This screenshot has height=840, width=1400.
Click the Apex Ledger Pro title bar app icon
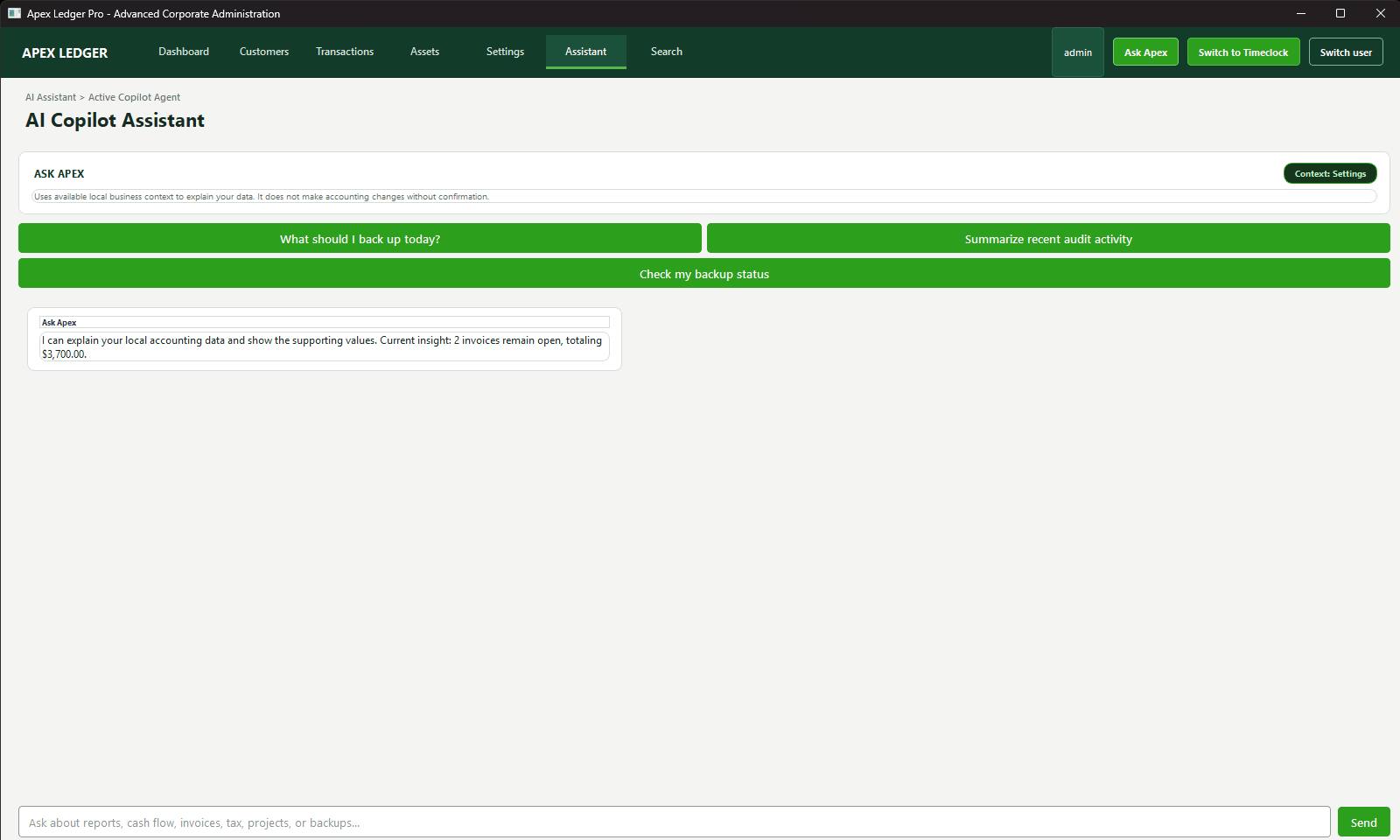14,13
